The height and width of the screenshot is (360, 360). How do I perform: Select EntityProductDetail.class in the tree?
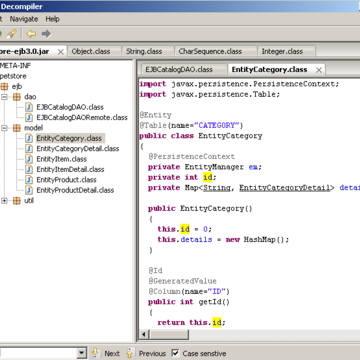(x=75, y=190)
